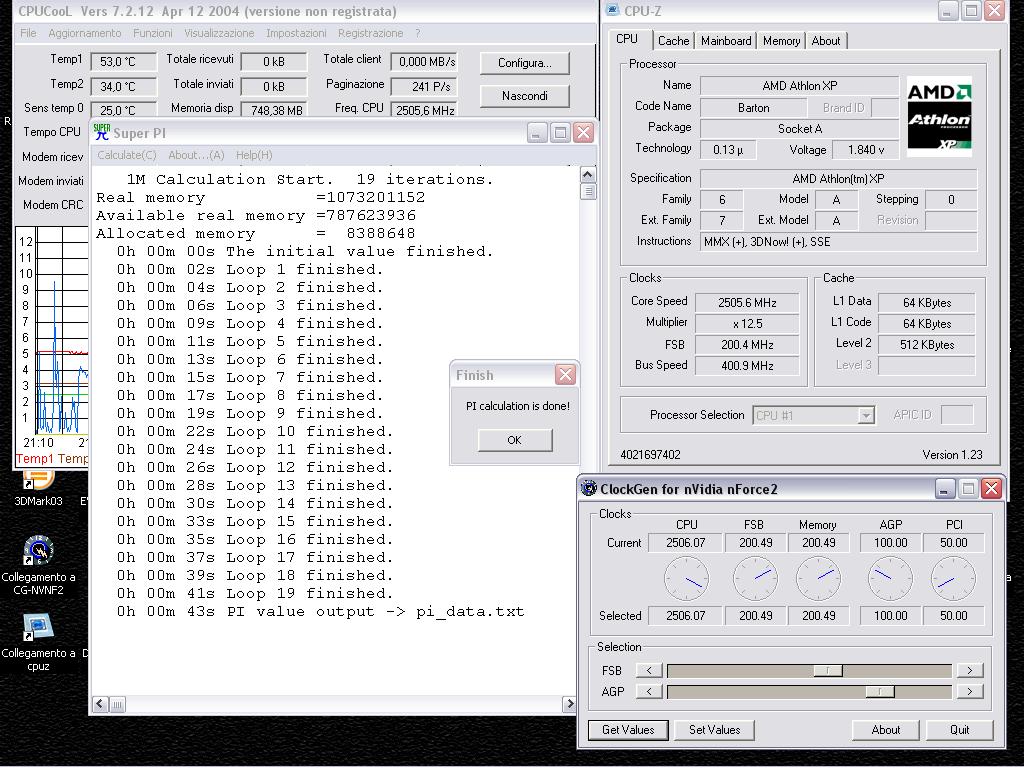The width and height of the screenshot is (1024, 768).
Task: Click Get Values in ClockGen
Action: [x=628, y=729]
